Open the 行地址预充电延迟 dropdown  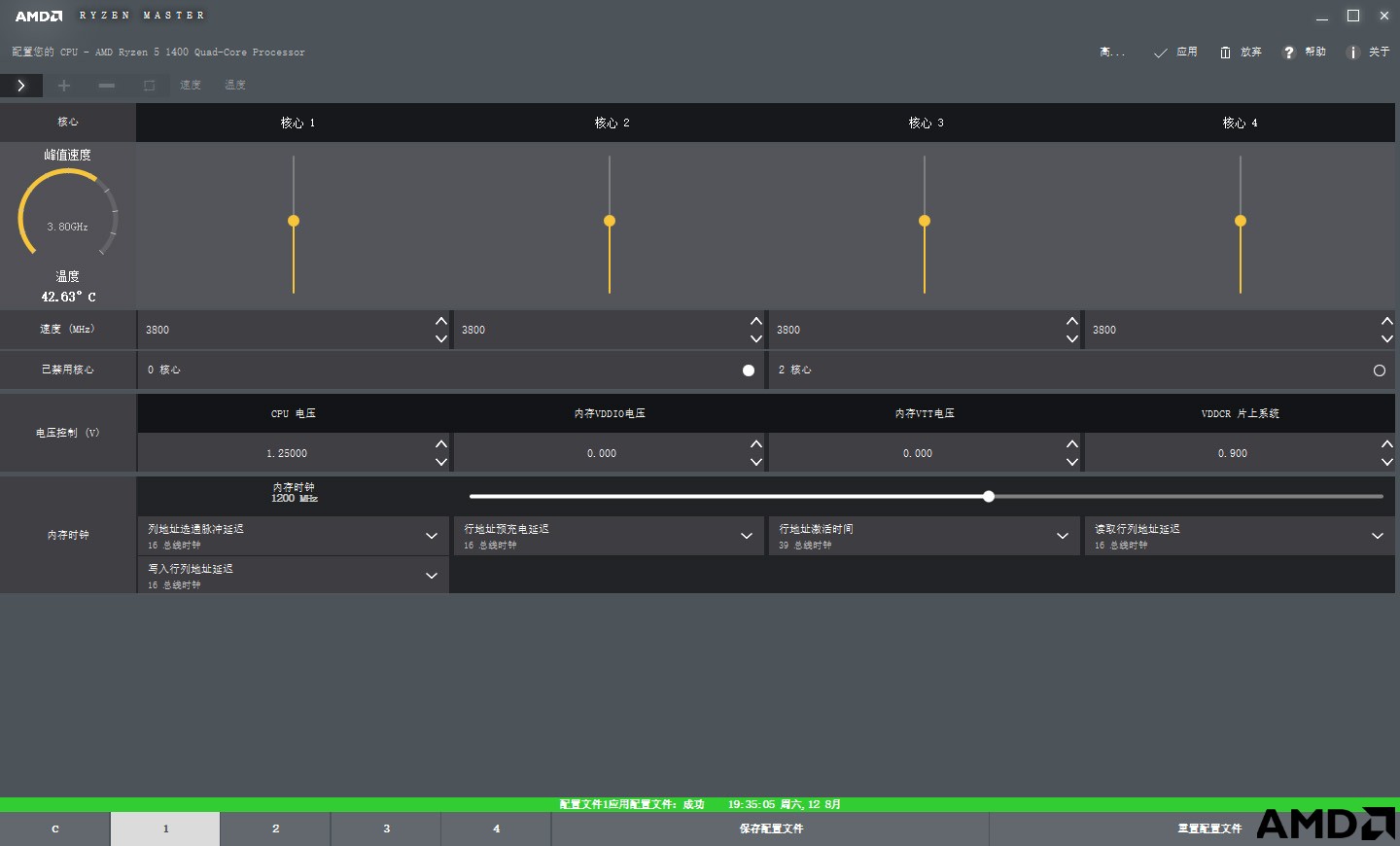(609, 536)
